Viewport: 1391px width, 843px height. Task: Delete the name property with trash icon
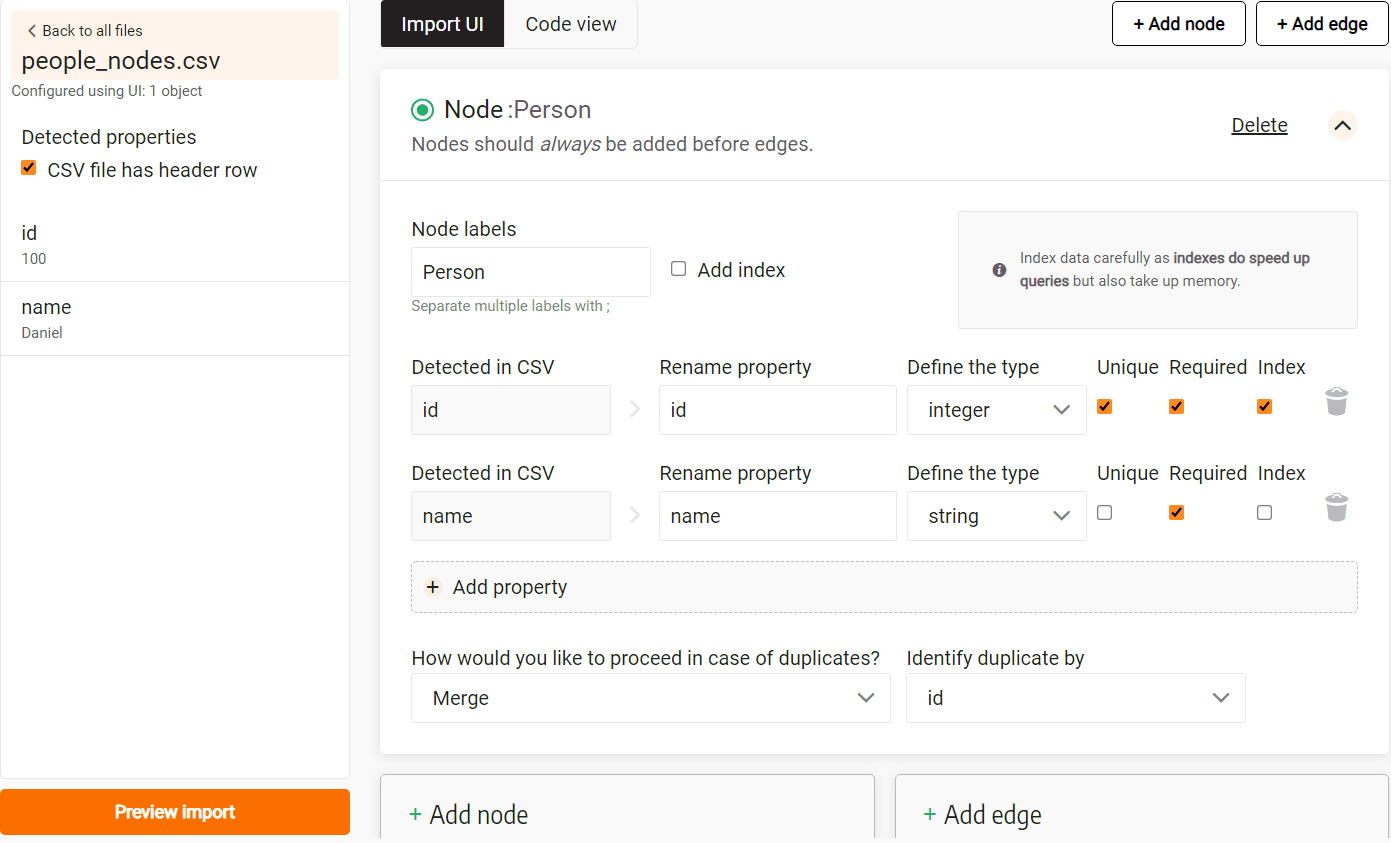pos(1336,508)
